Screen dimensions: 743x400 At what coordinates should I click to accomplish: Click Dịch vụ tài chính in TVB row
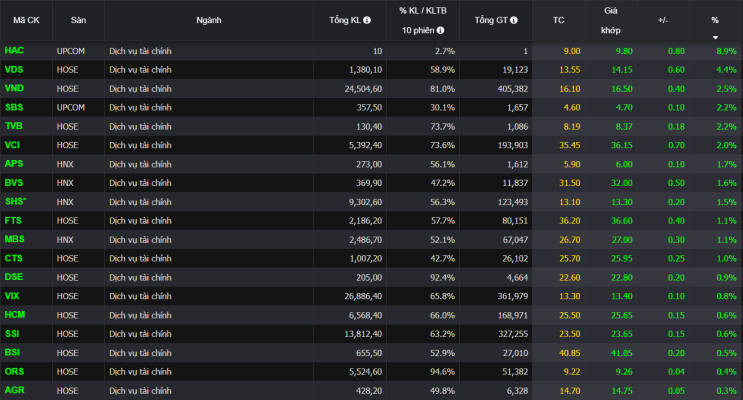pyautogui.click(x=140, y=127)
